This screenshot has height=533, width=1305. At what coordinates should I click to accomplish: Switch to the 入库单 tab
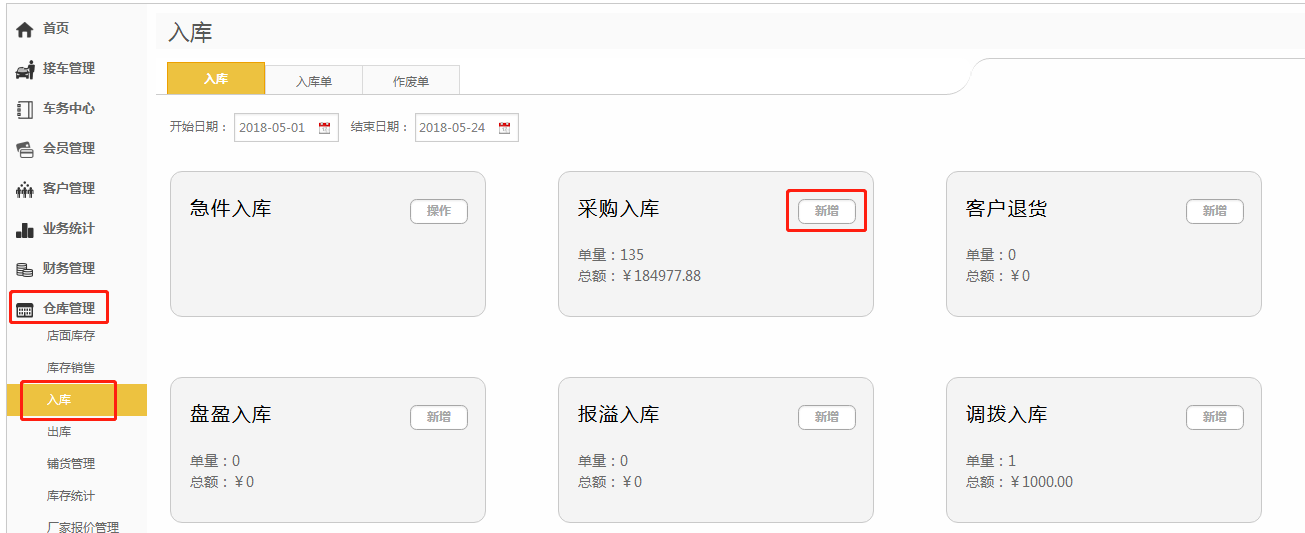313,81
